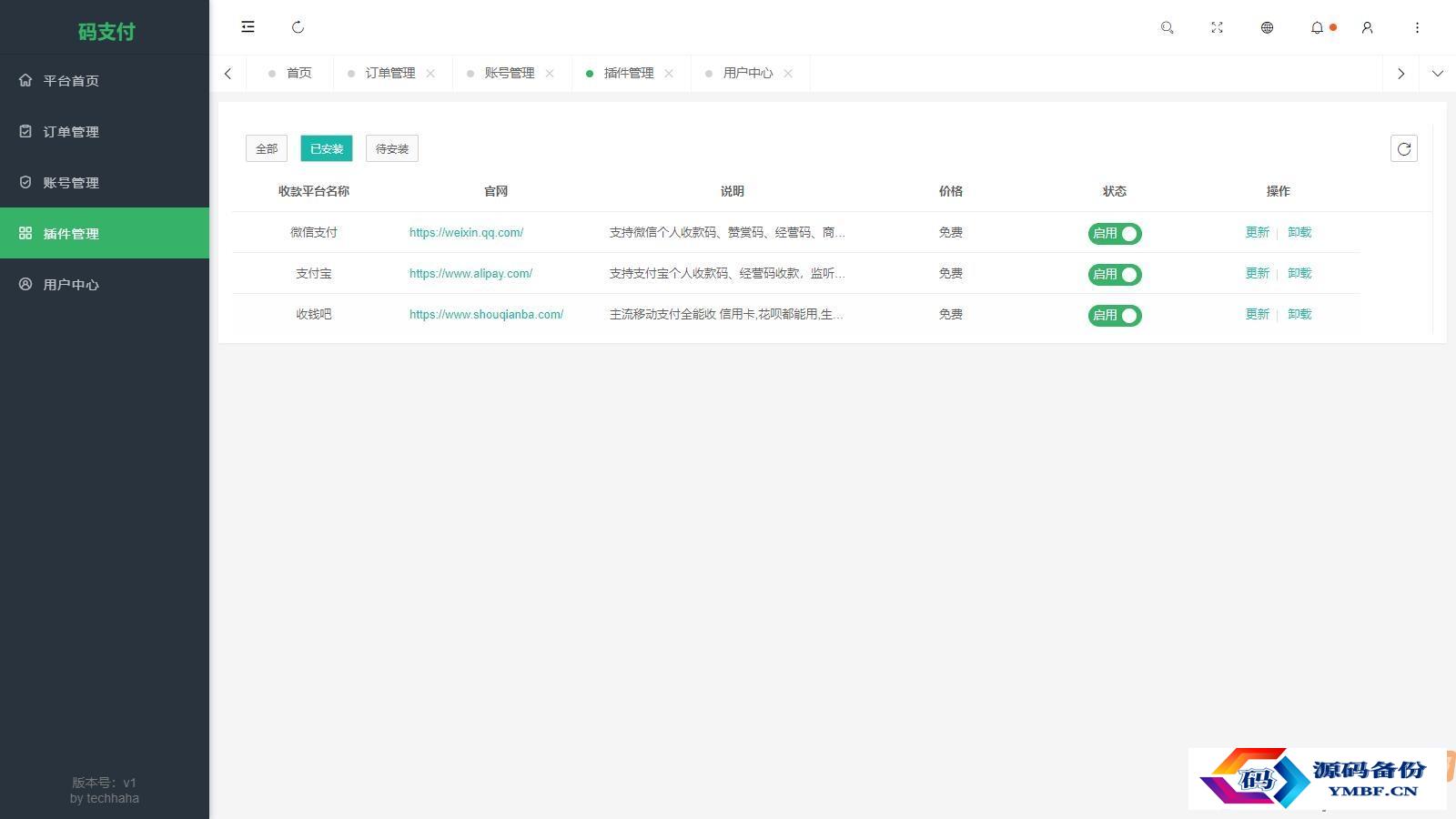
Task: Toggle fullscreen mode icon
Action: [x=1217, y=27]
